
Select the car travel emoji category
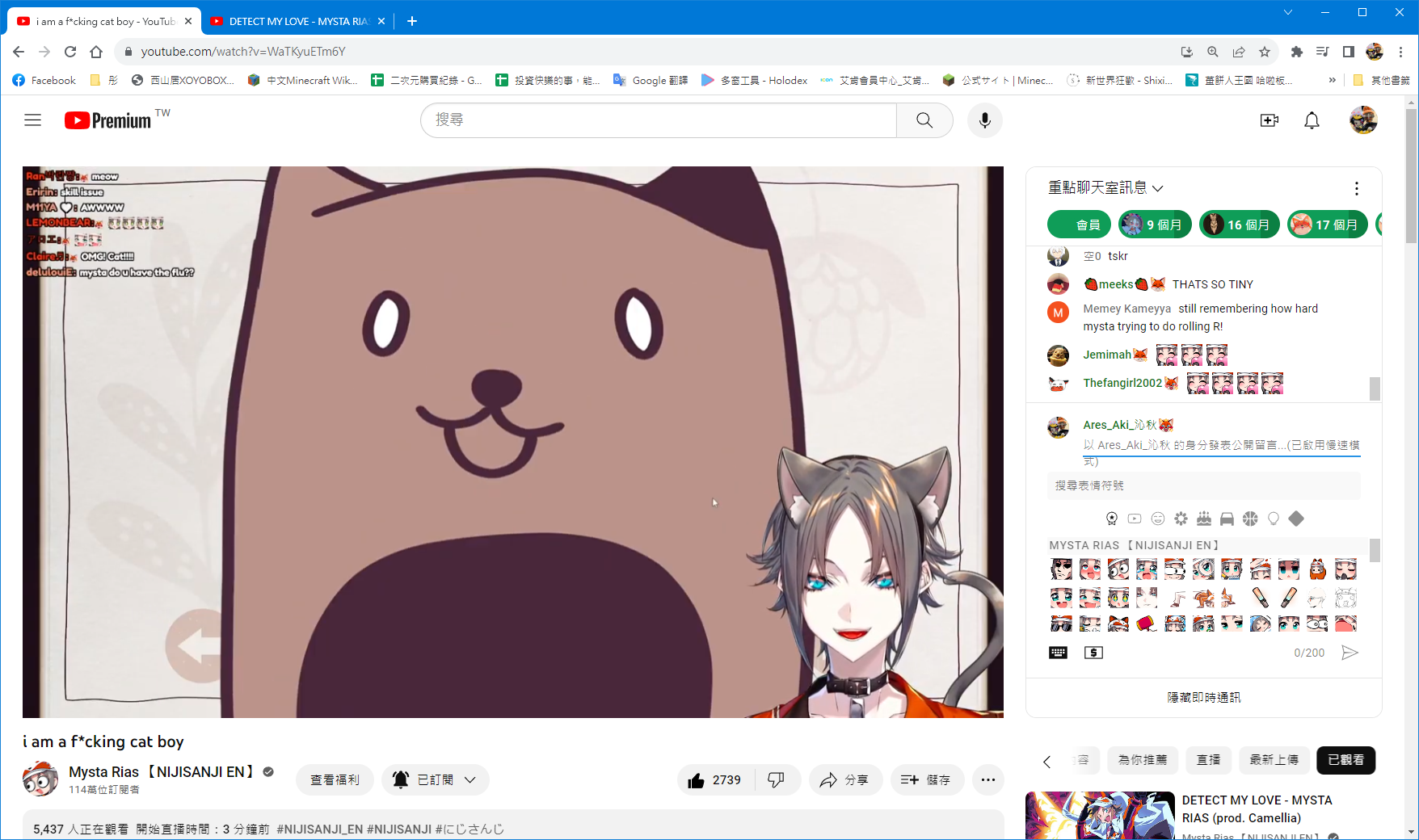(x=1227, y=519)
